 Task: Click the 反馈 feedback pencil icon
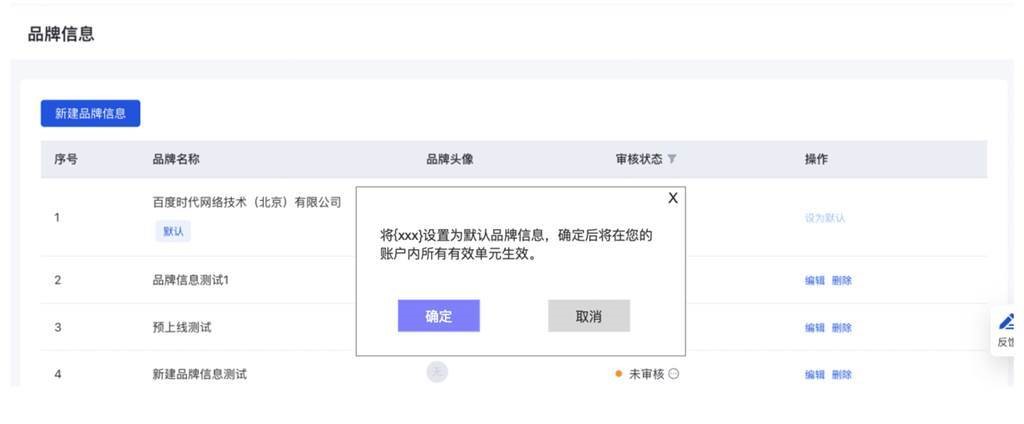tap(1007, 322)
